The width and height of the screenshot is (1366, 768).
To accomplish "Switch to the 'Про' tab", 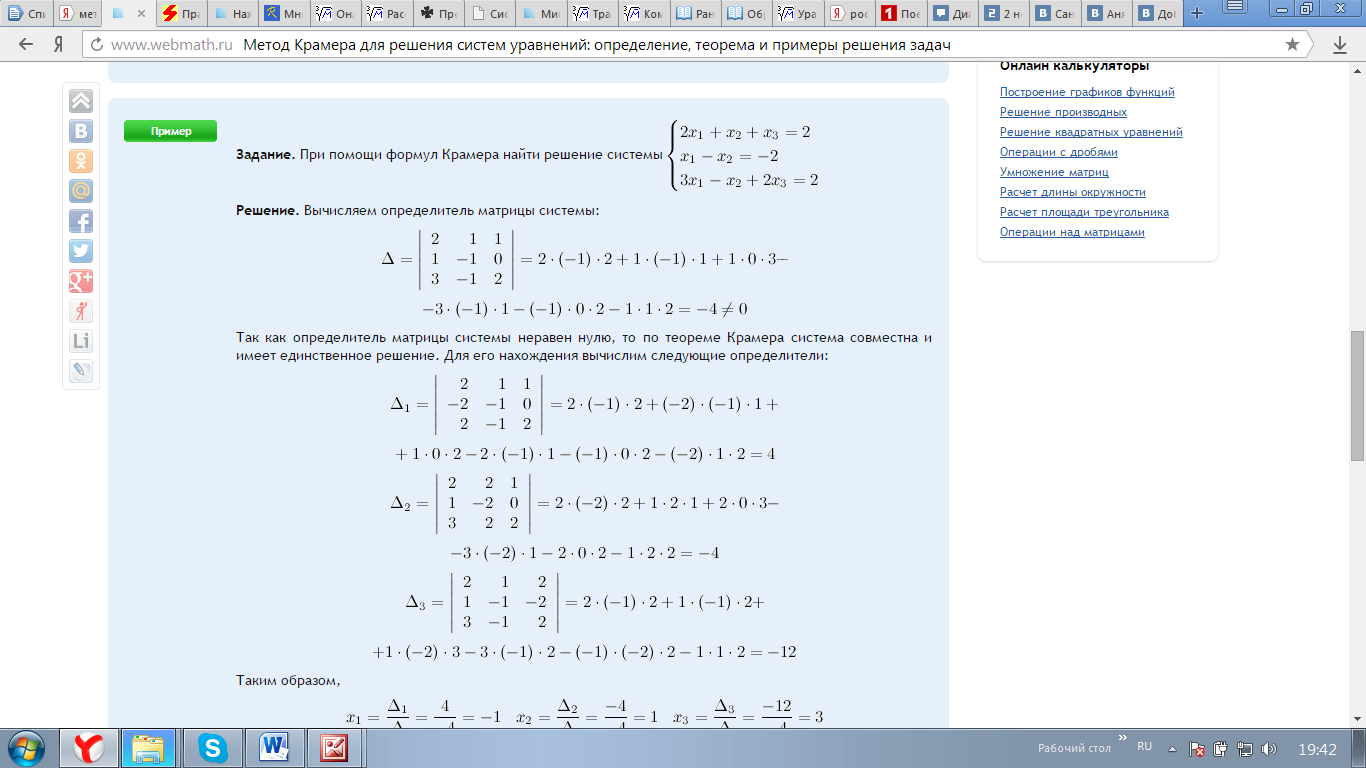I will coord(438,14).
